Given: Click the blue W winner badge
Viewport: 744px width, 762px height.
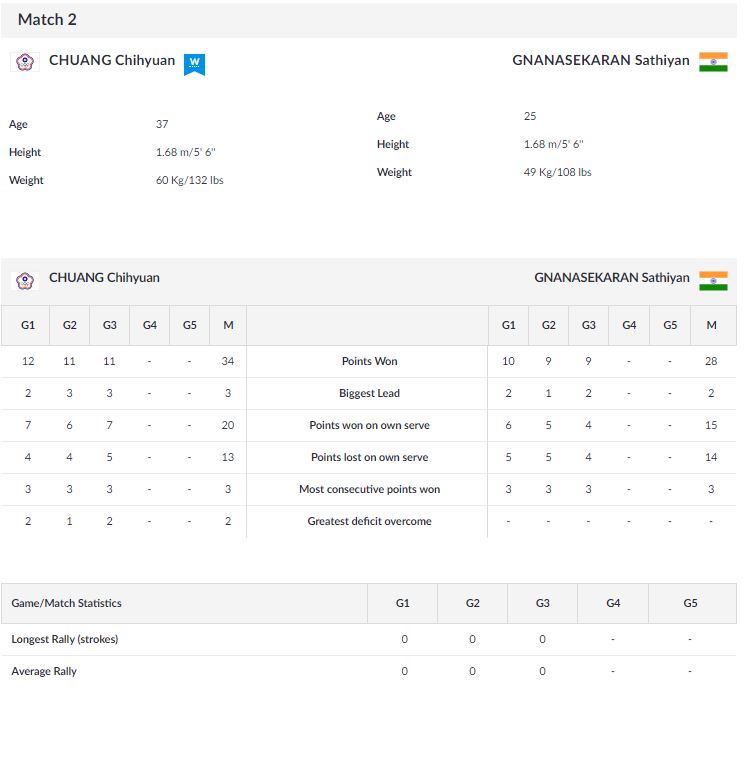Looking at the screenshot, I should 194,63.
